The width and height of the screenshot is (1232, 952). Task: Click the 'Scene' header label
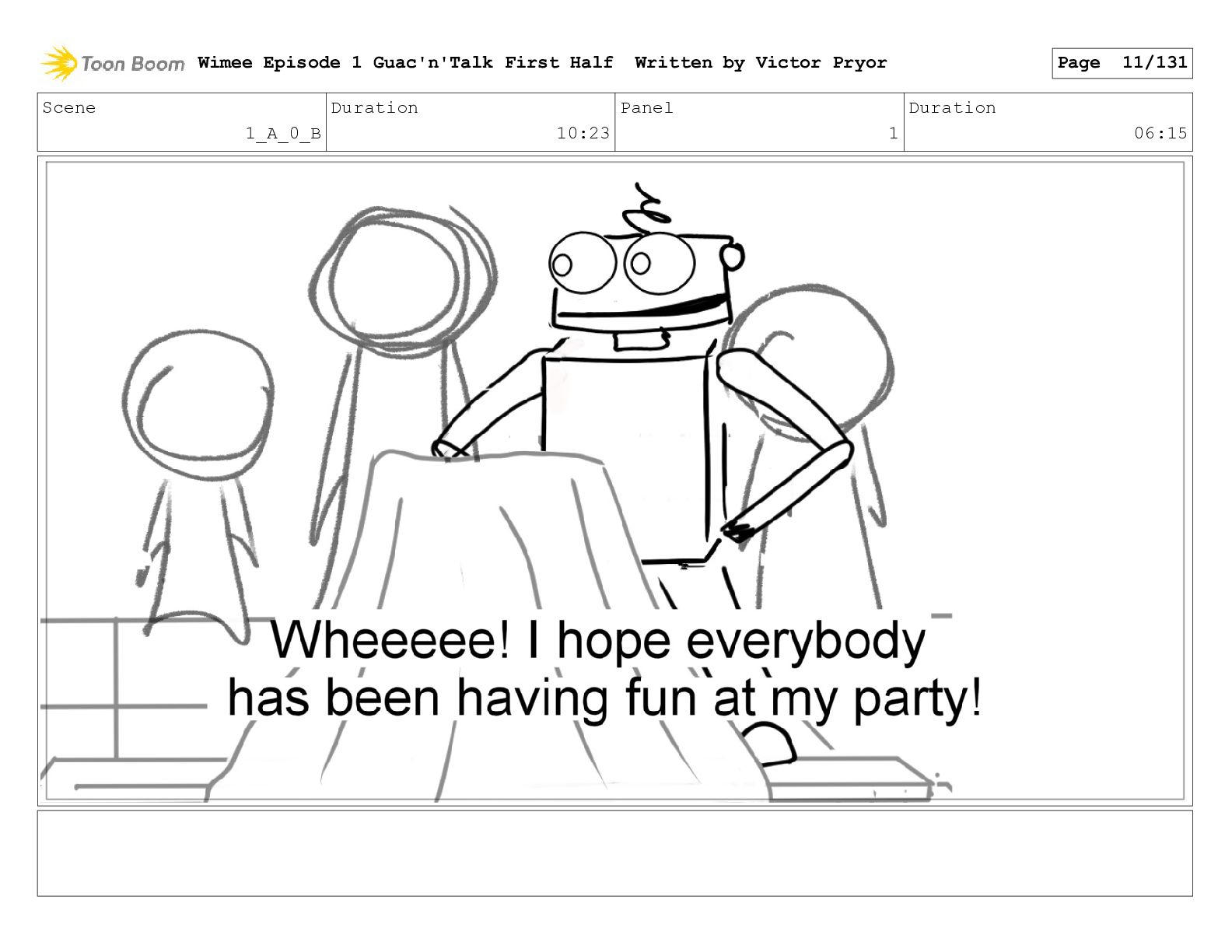(x=69, y=107)
